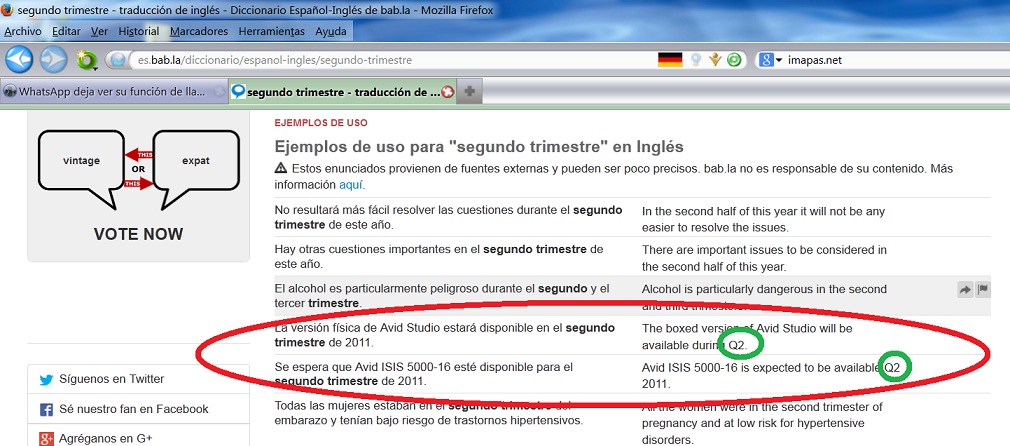Open a new tab with the plus button
The width and height of the screenshot is (1010, 446).
tap(469, 91)
